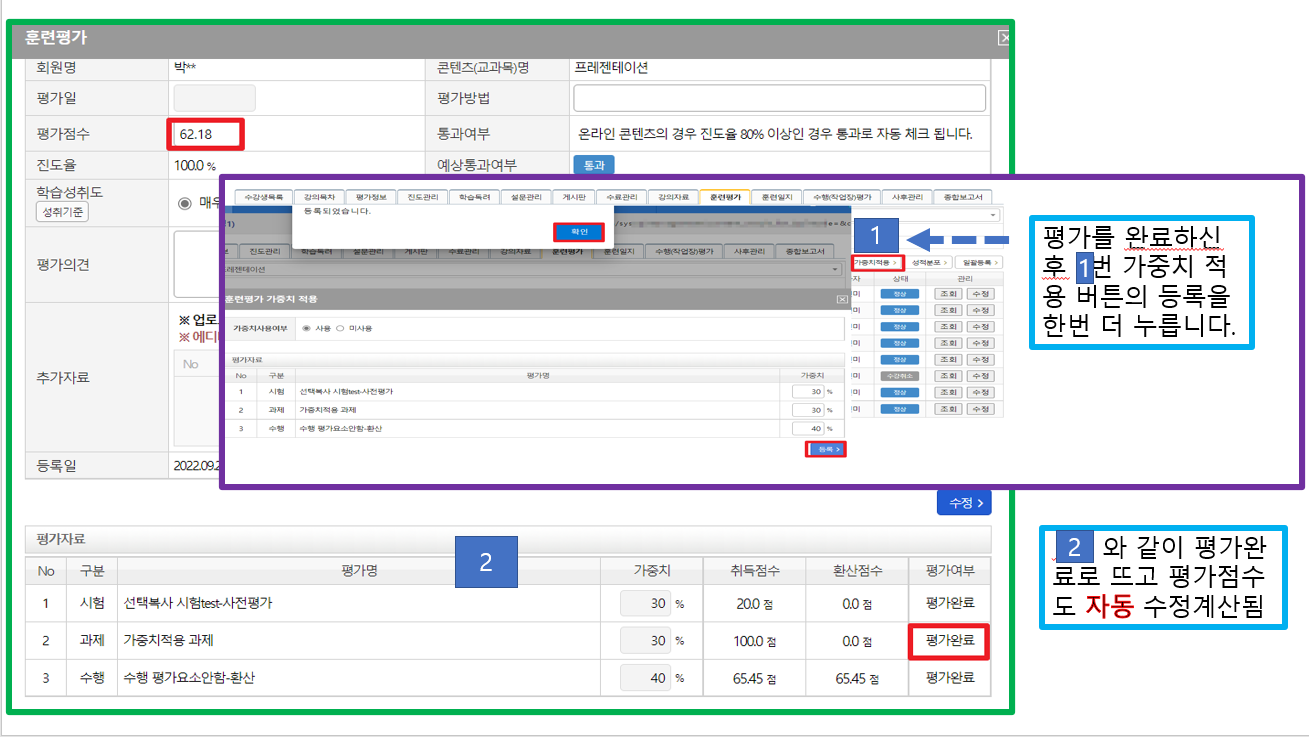Close the 훈련평가 dialog window

pyautogui.click(x=1004, y=38)
